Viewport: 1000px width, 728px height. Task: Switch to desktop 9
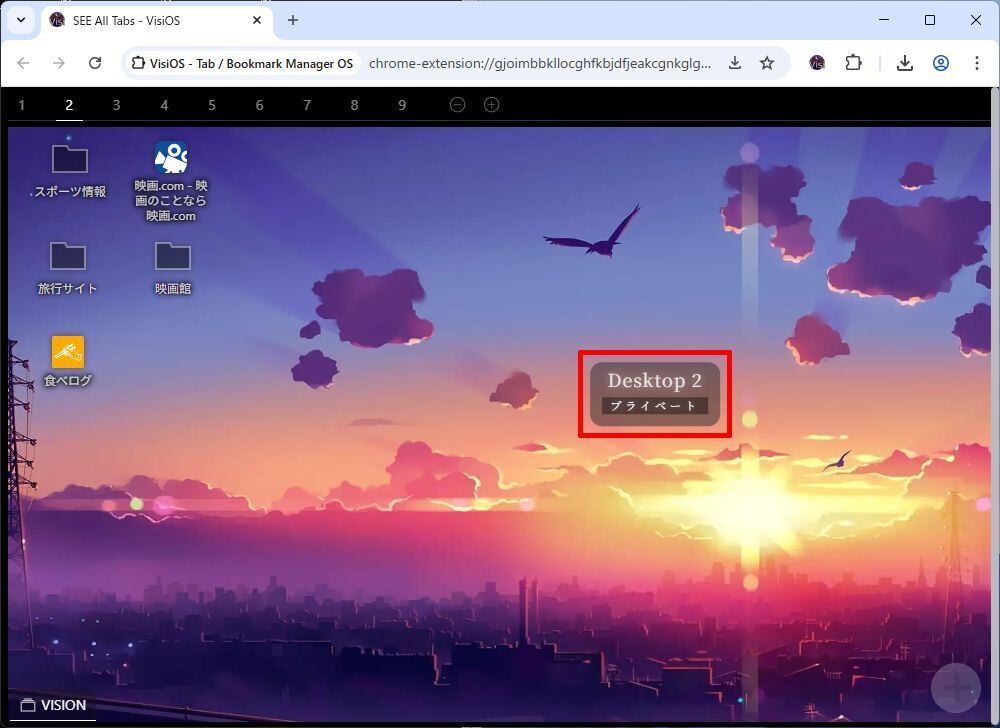(x=402, y=105)
